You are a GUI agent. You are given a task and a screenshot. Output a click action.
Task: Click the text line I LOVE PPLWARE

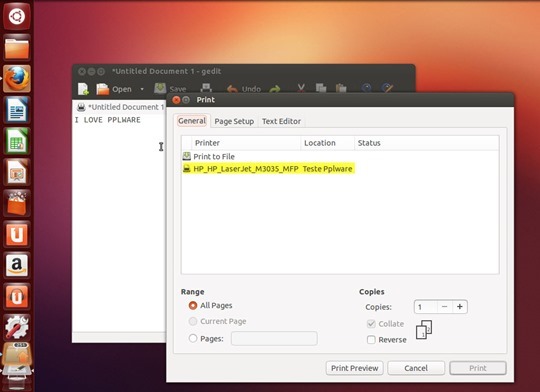coord(107,120)
